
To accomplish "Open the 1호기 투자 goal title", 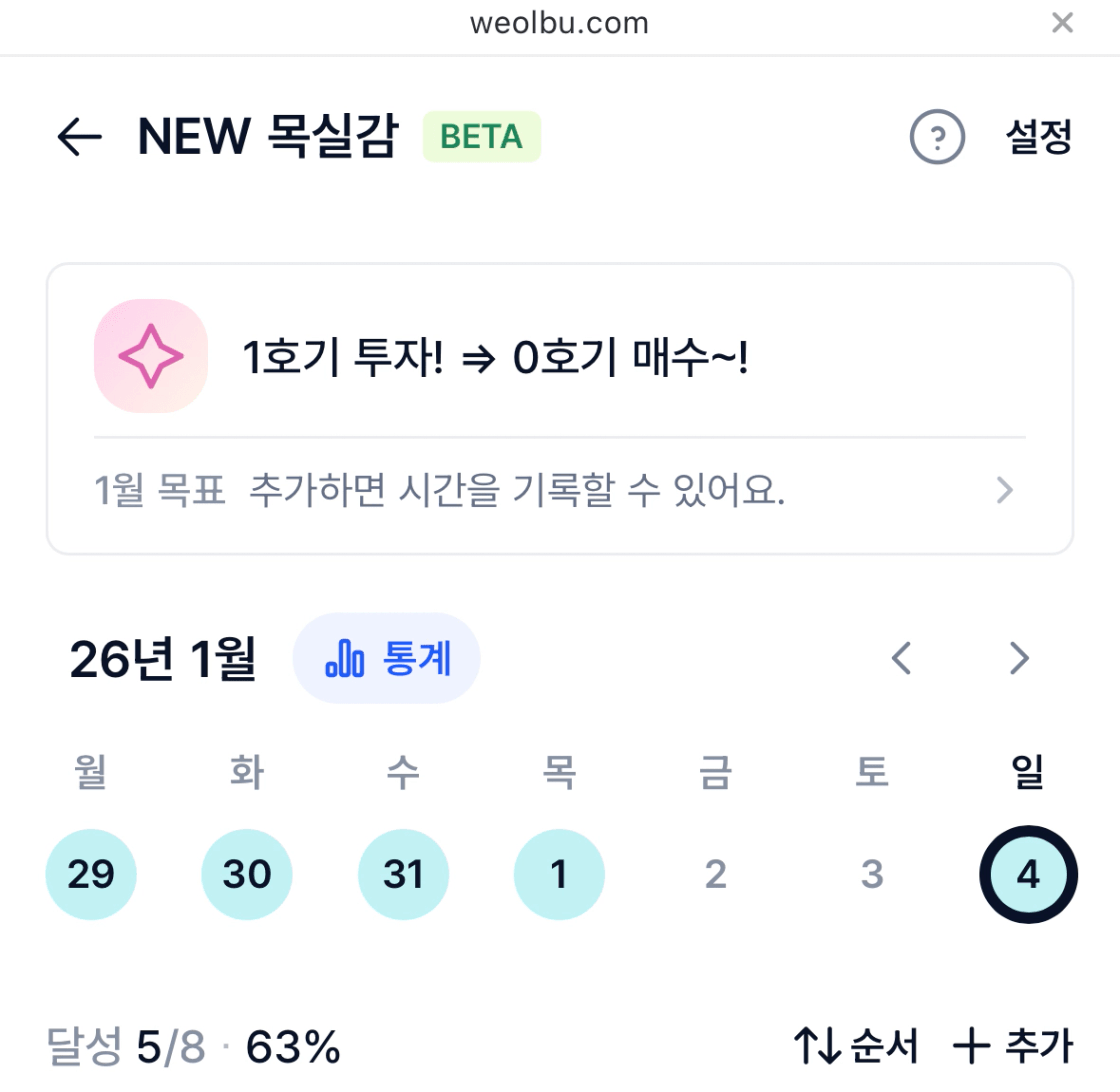I will pos(496,358).
